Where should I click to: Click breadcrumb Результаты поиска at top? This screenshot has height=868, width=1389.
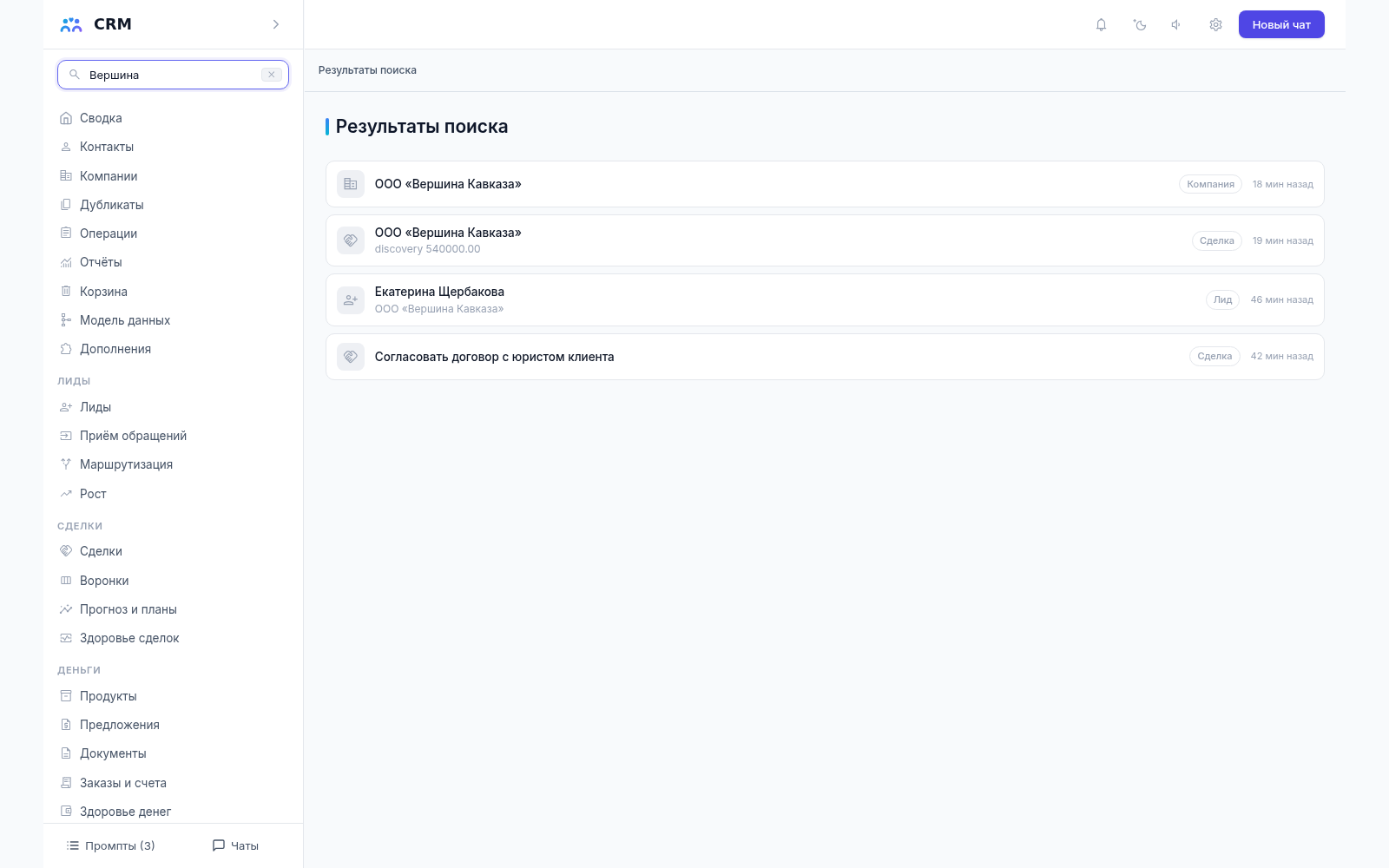click(x=367, y=70)
